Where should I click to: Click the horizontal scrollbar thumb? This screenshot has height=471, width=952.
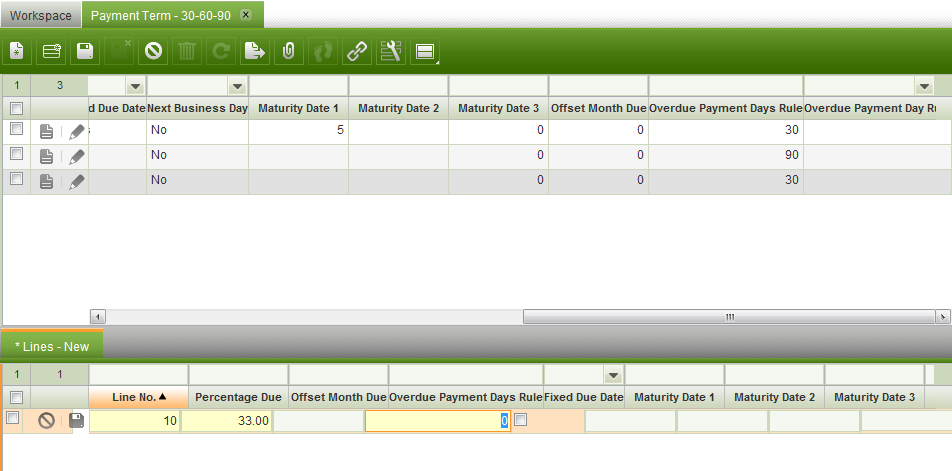(x=729, y=317)
